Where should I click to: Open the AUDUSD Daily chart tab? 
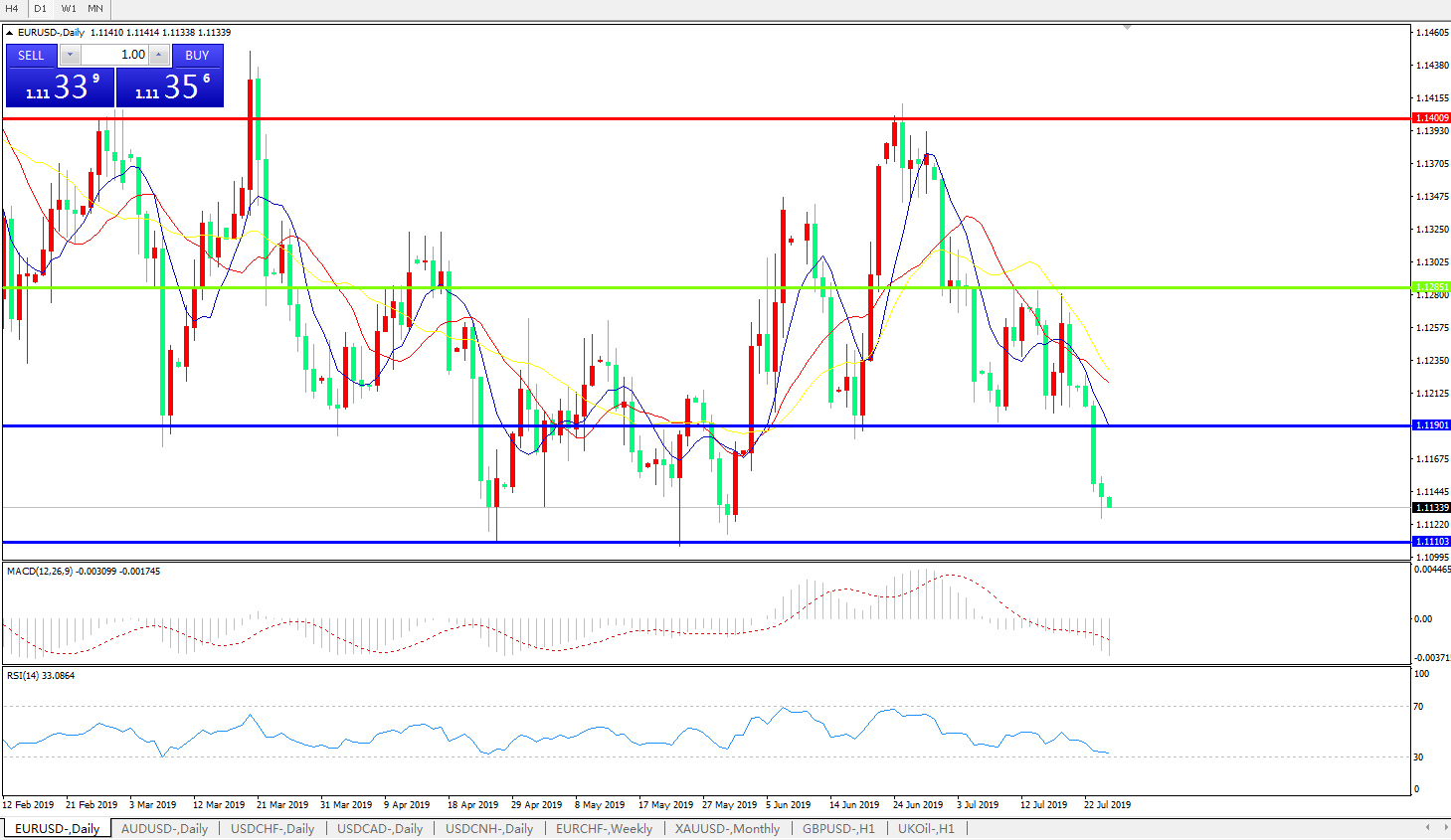tap(164, 828)
